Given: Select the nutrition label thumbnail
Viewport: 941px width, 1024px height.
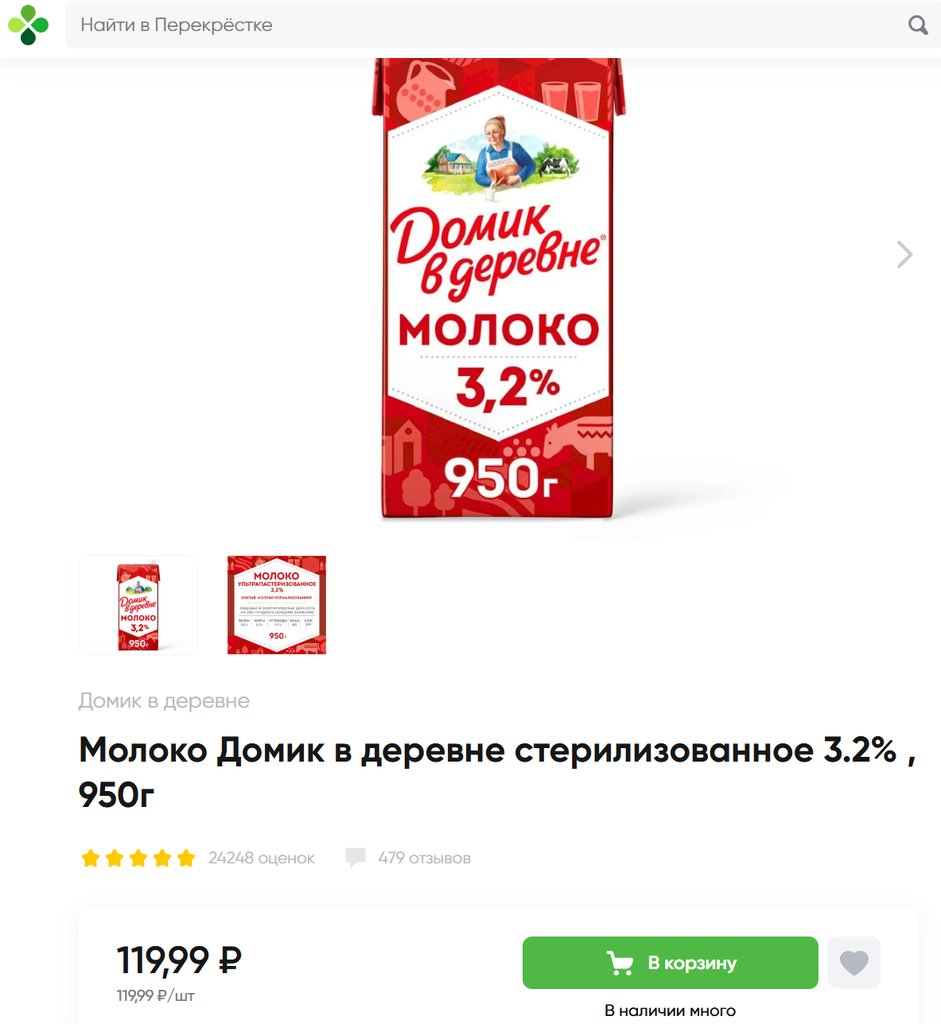Looking at the screenshot, I should (x=276, y=605).
